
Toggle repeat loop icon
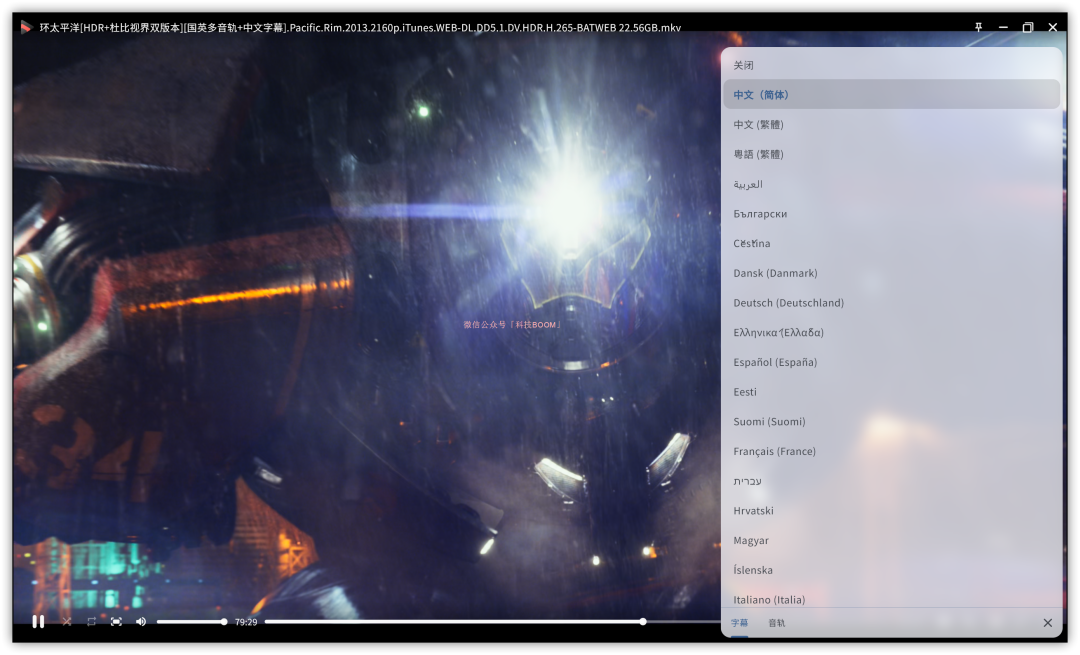click(92, 622)
